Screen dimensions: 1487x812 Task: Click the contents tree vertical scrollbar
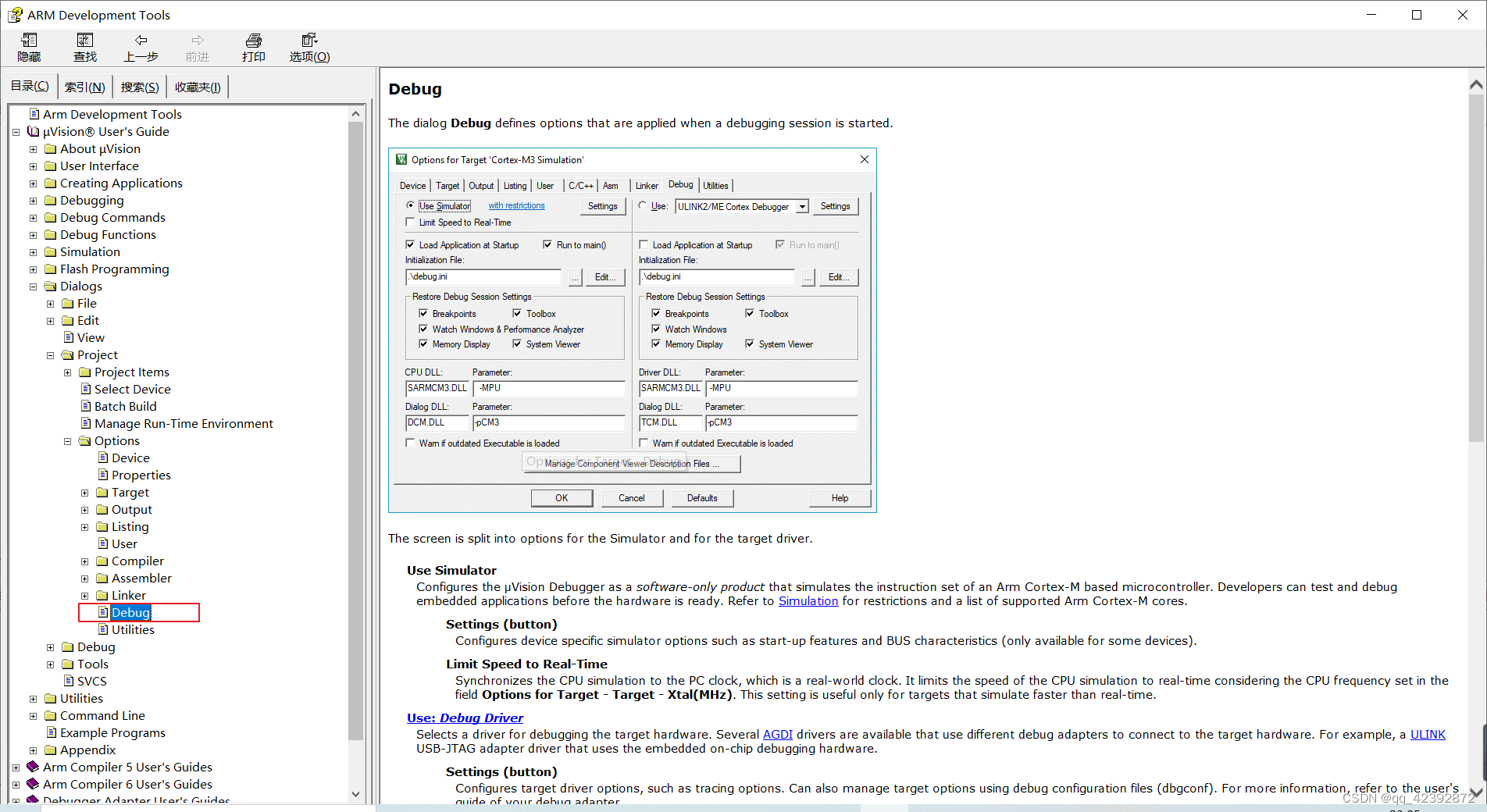pyautogui.click(x=355, y=429)
